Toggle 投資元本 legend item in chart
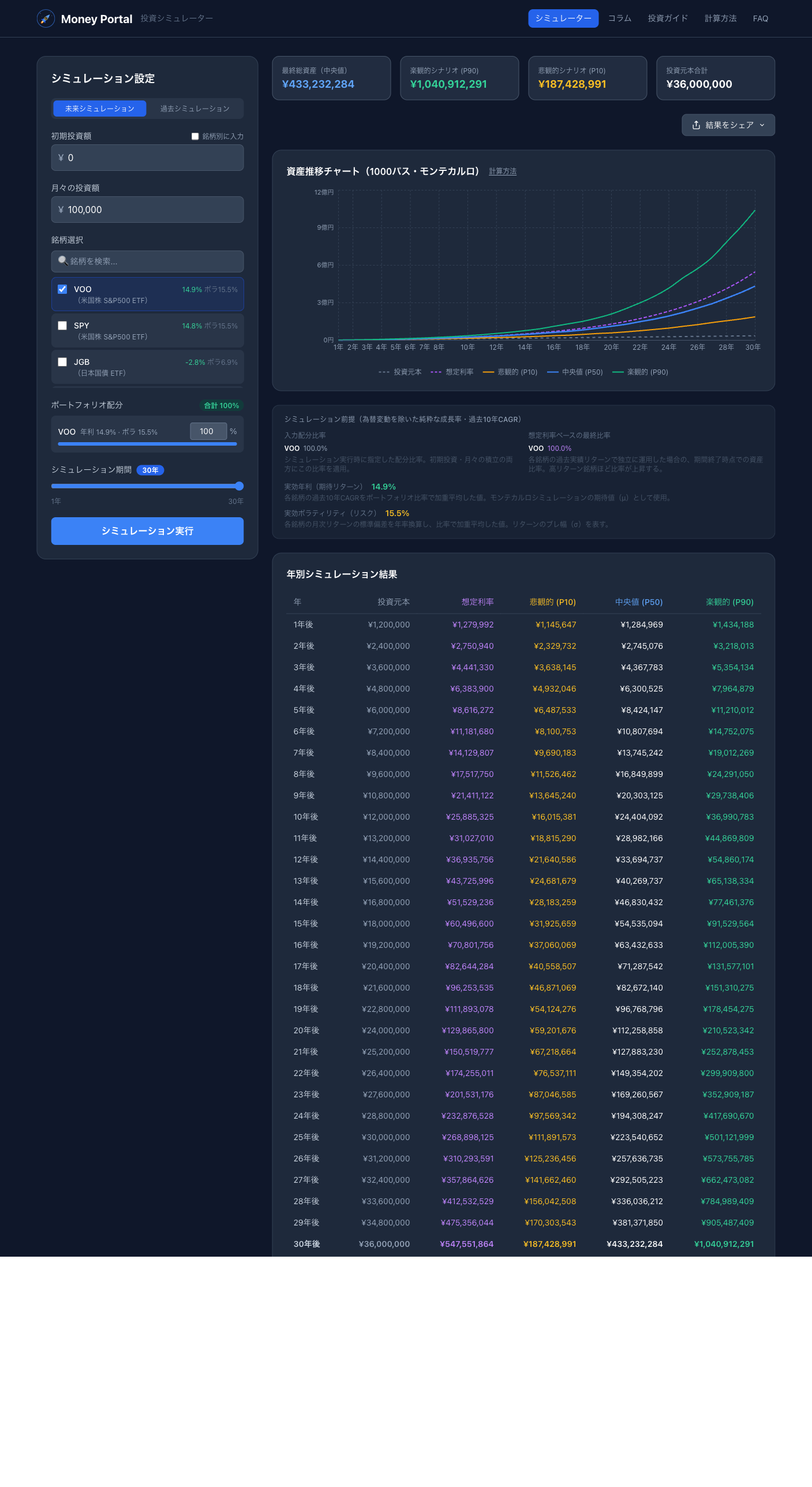 click(400, 372)
